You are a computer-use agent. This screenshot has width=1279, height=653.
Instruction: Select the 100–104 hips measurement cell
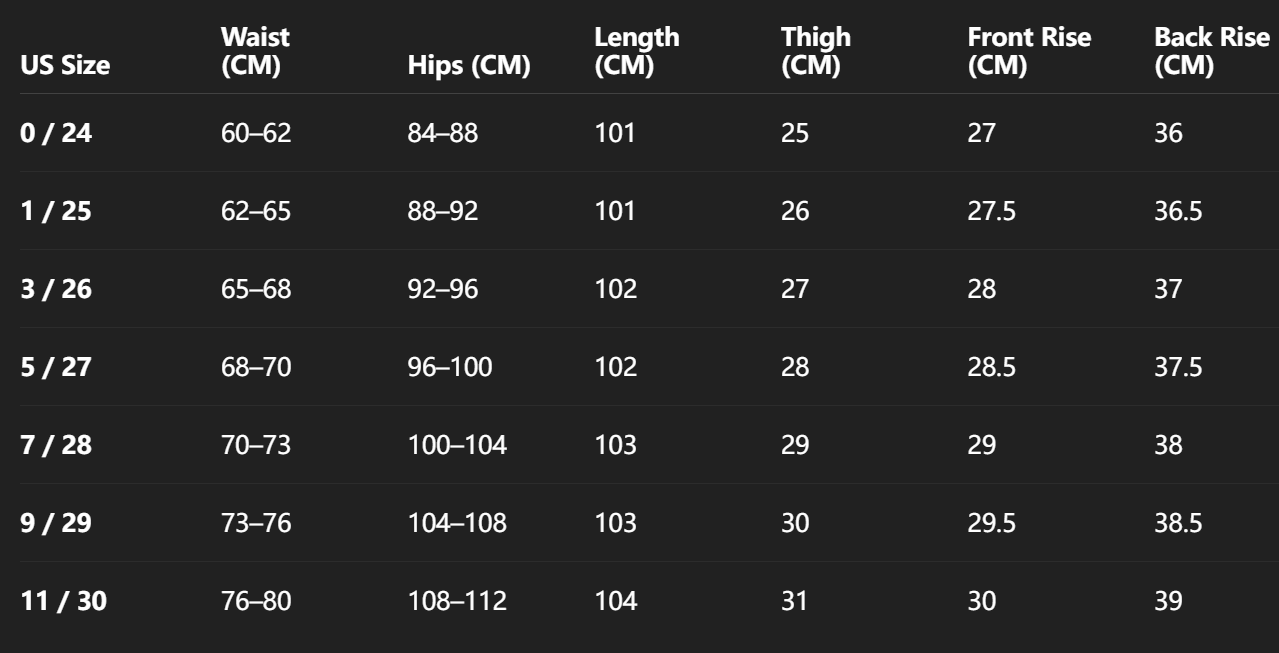(457, 445)
